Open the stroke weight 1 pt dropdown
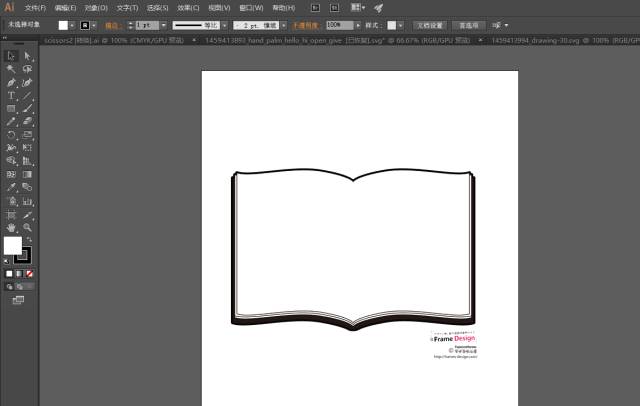The width and height of the screenshot is (640, 406). [x=166, y=24]
